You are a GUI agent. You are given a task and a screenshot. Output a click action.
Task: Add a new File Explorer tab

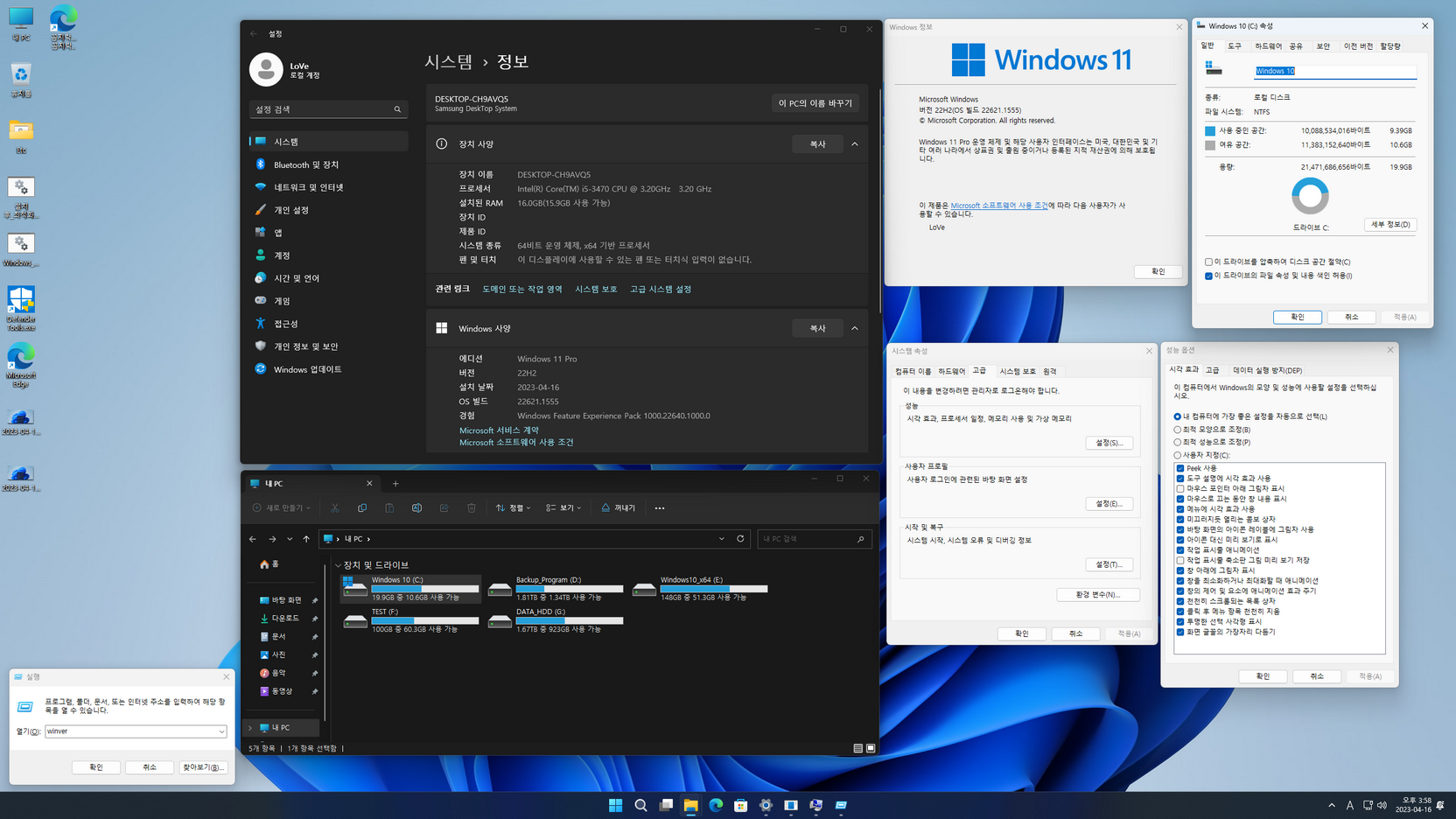(395, 483)
